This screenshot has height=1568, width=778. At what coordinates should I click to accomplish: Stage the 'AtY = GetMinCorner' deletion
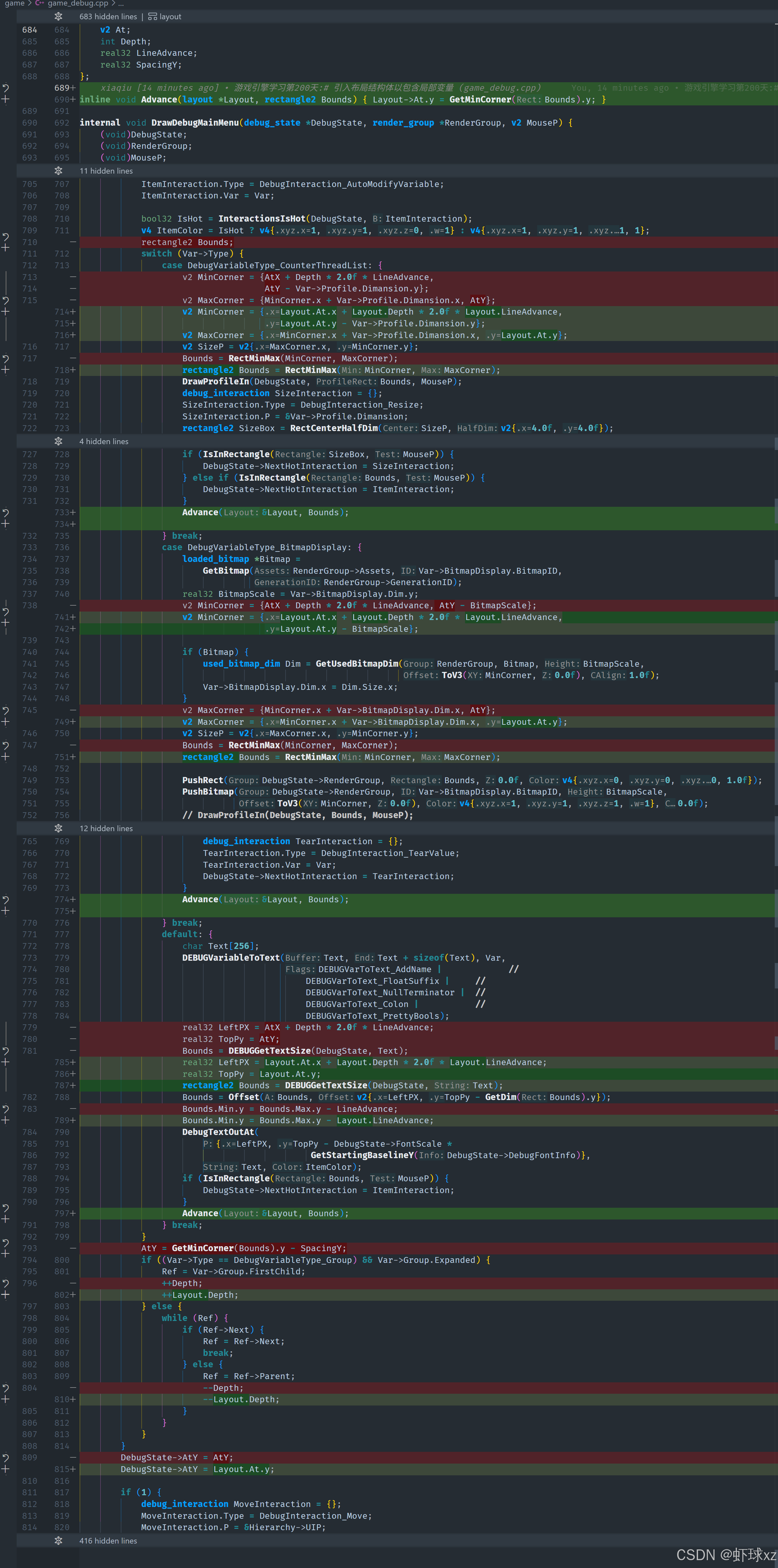pos(6,1254)
